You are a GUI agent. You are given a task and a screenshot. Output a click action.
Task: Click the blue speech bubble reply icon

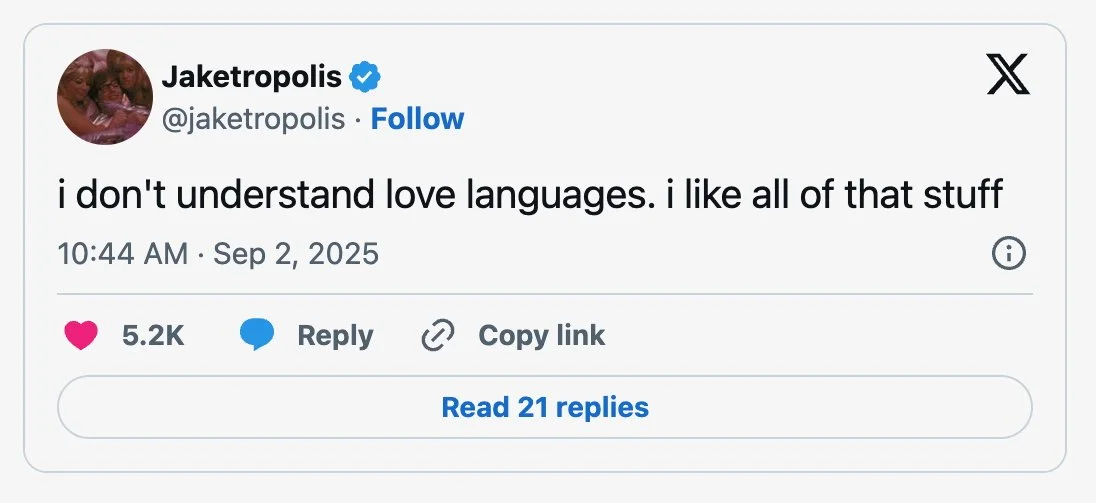pos(257,335)
